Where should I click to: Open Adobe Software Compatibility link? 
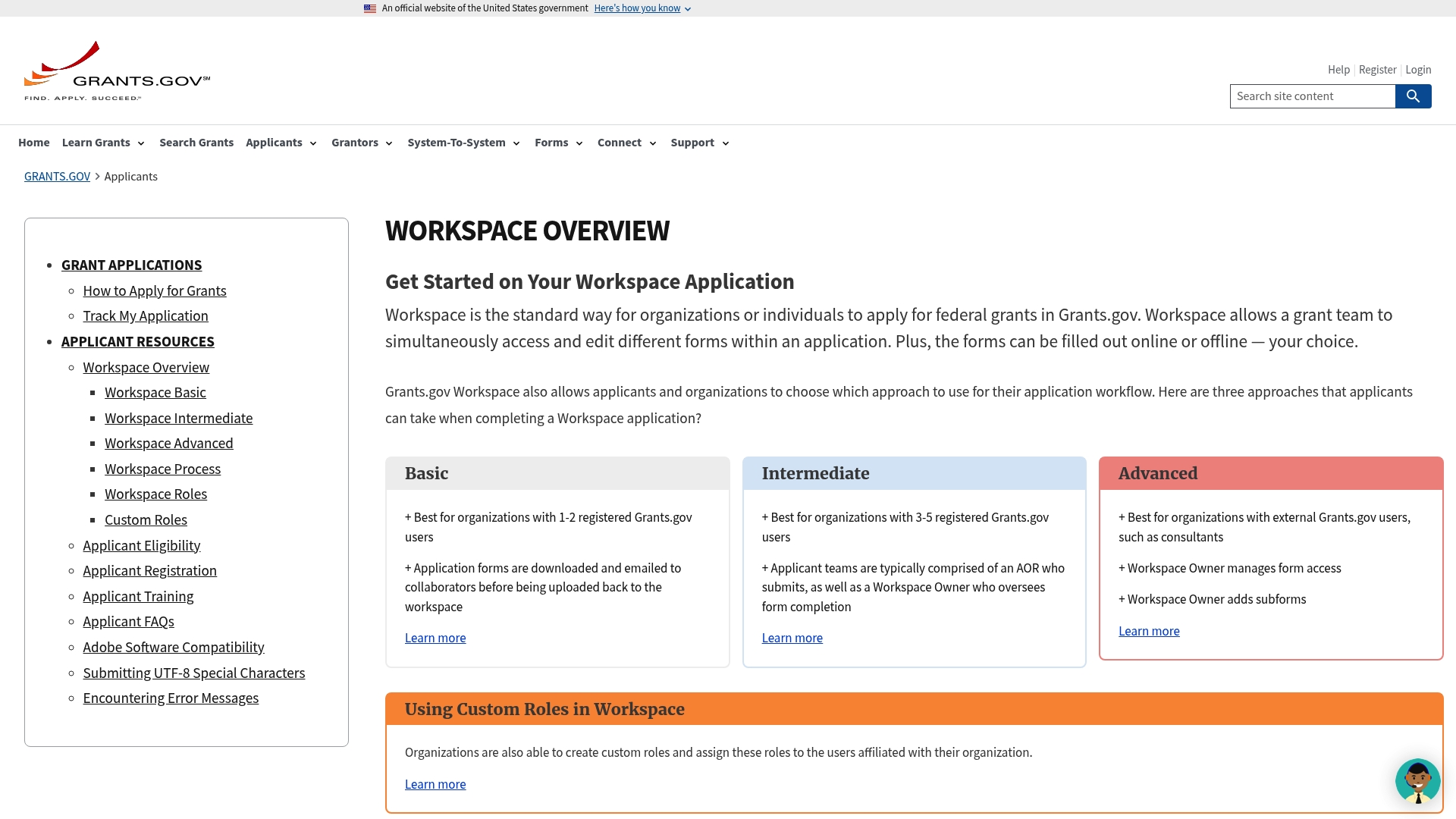coord(174,648)
